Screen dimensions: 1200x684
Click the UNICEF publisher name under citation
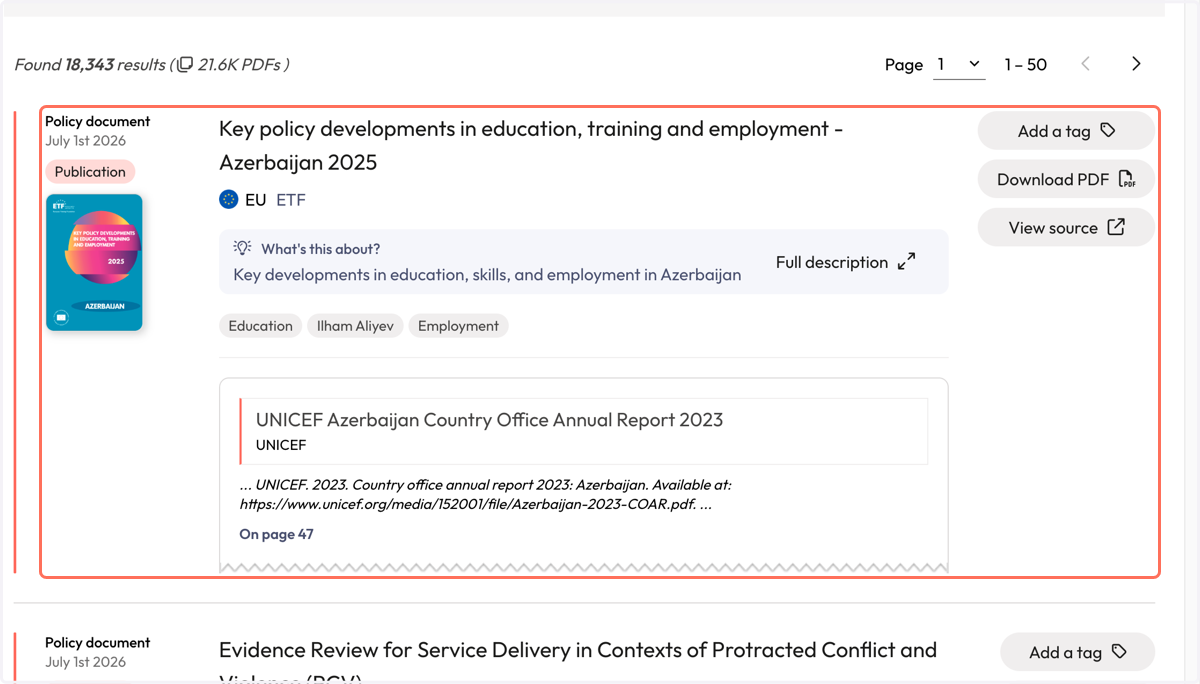coord(281,445)
